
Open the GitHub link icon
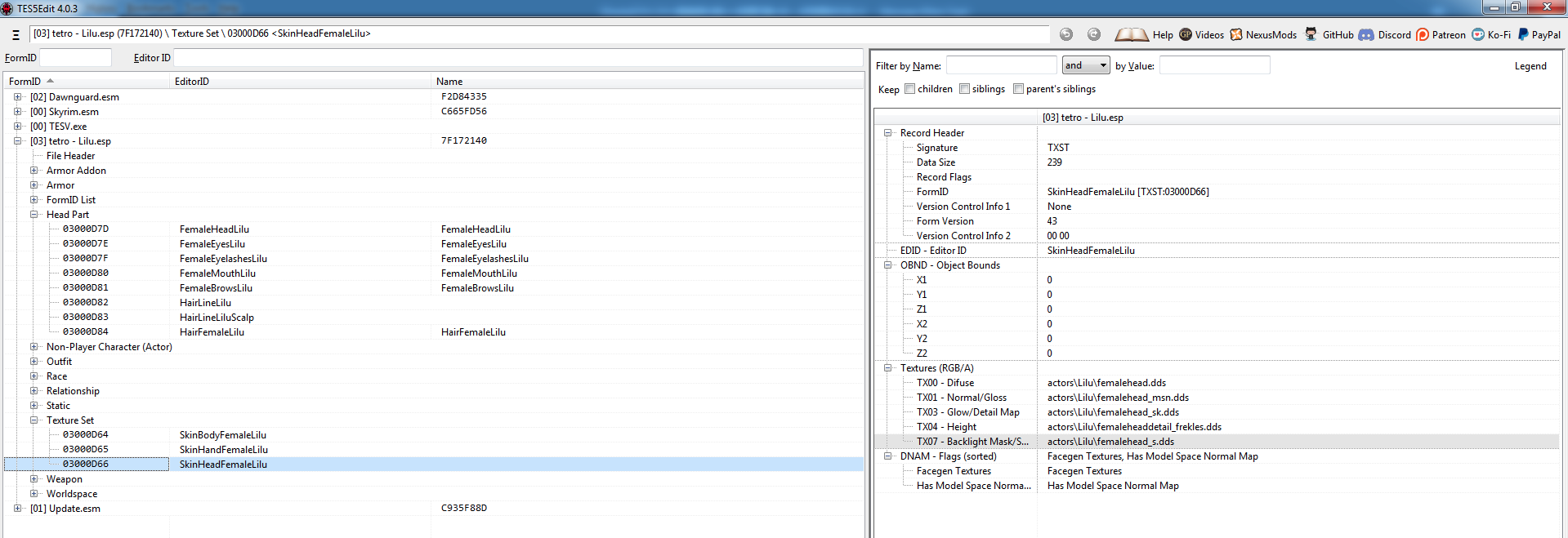point(1311,34)
